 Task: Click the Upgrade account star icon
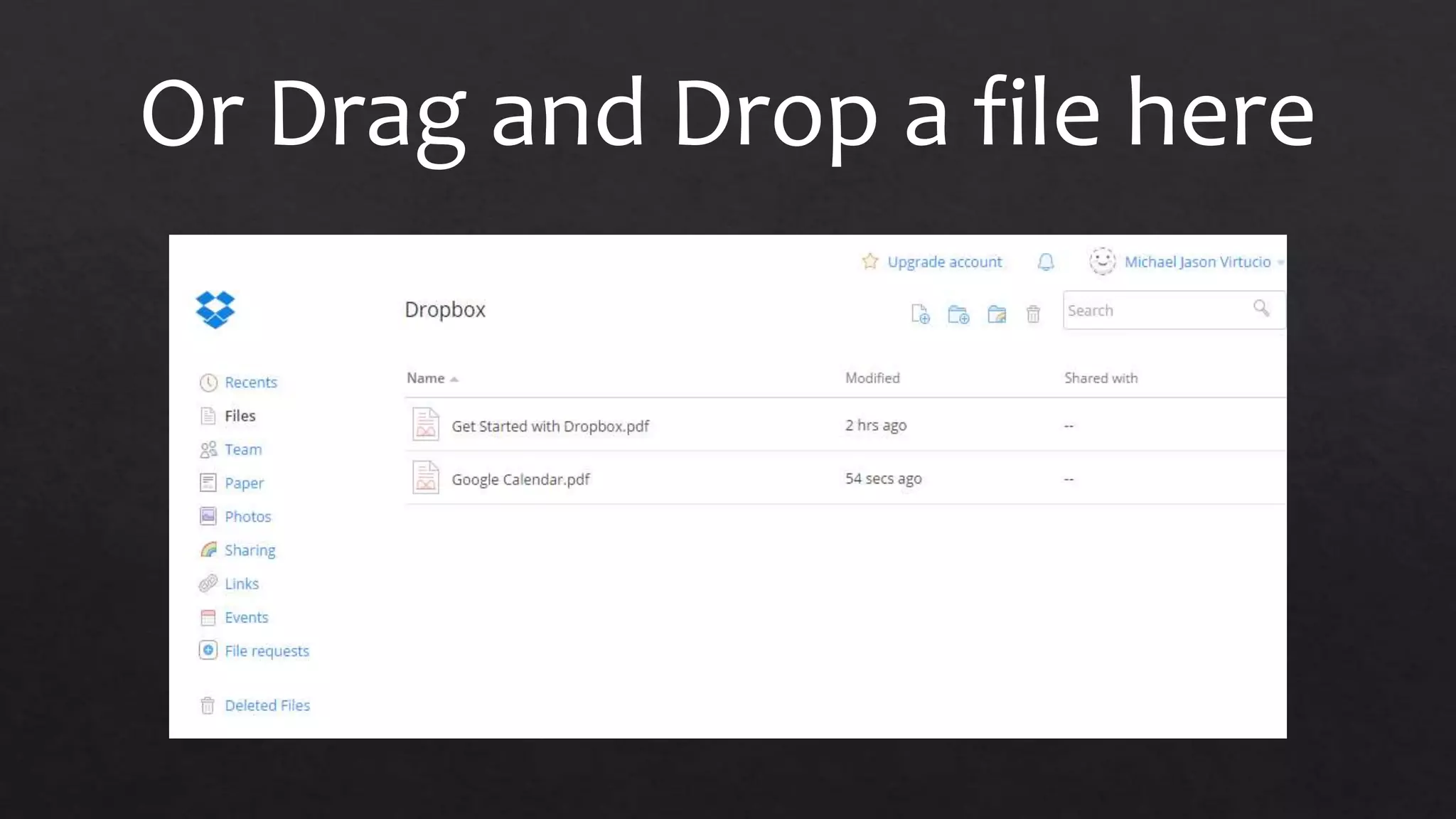click(870, 261)
